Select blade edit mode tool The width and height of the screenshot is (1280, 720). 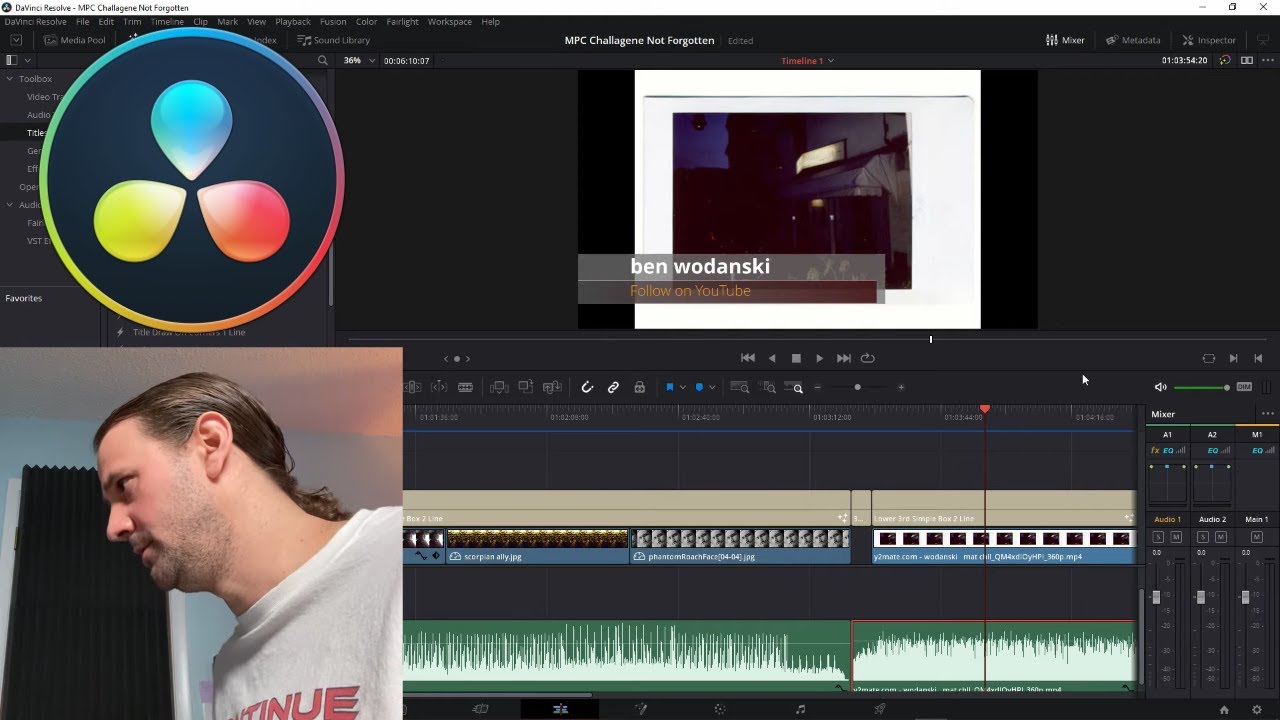(x=465, y=387)
